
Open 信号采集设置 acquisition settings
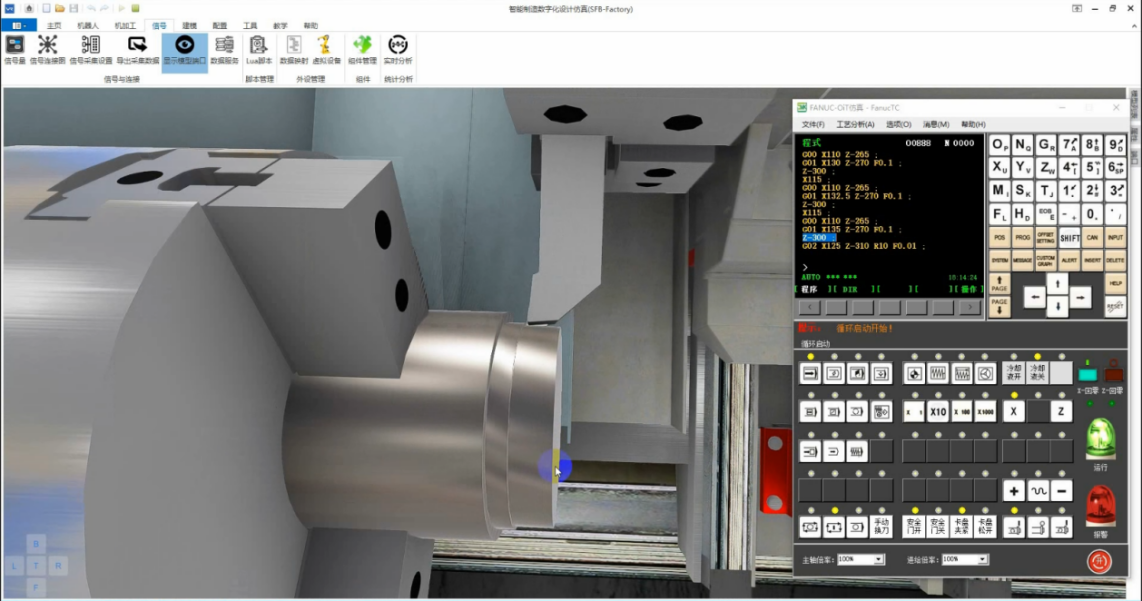tap(90, 50)
